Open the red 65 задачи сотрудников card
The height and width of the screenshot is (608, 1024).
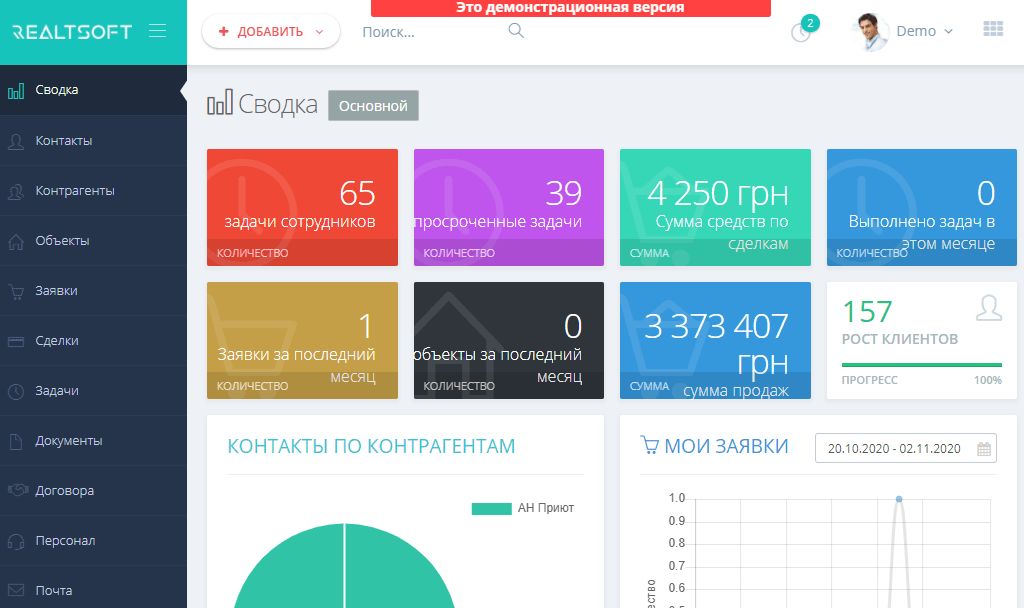click(302, 207)
